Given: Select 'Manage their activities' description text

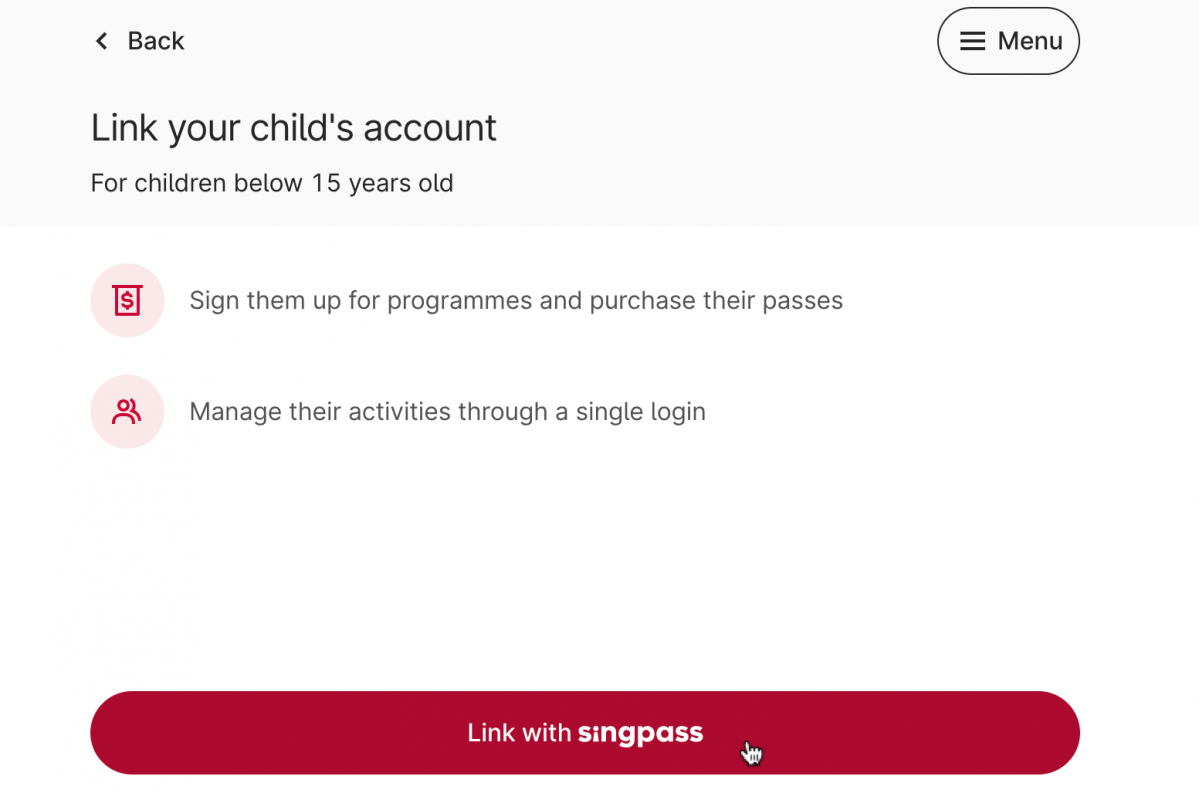Looking at the screenshot, I should (x=447, y=411).
